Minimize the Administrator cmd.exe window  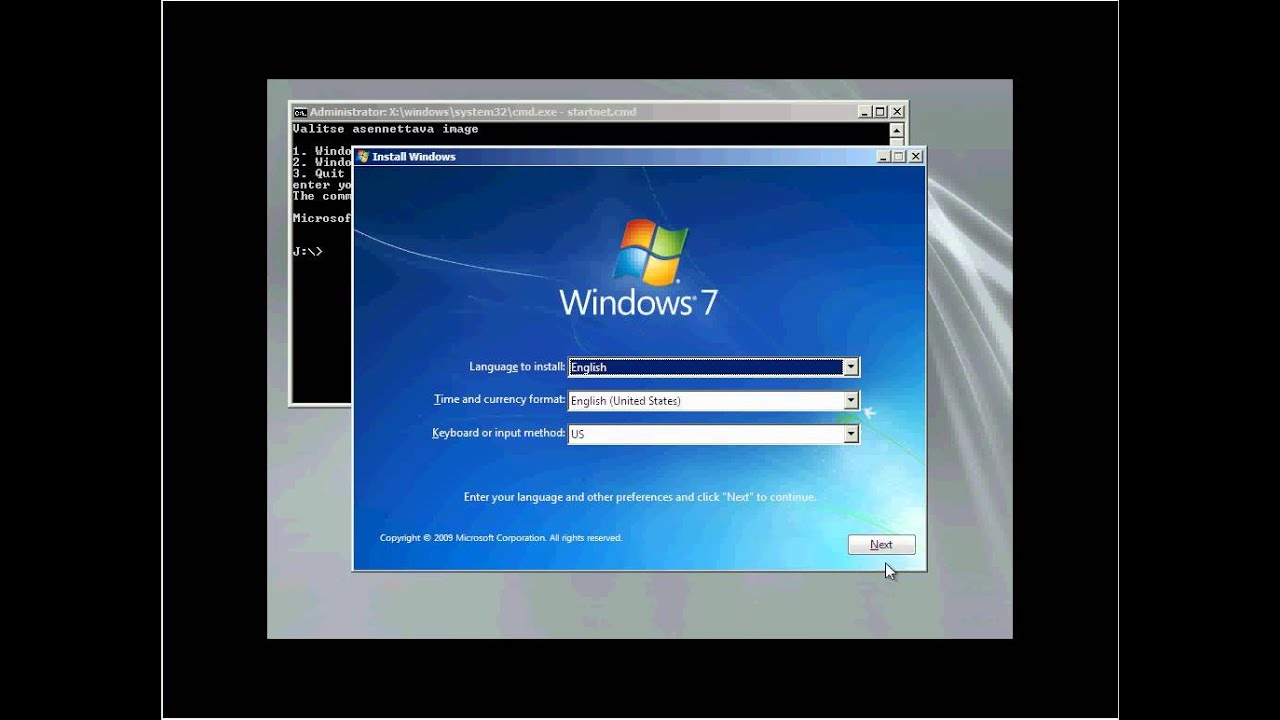[864, 112]
